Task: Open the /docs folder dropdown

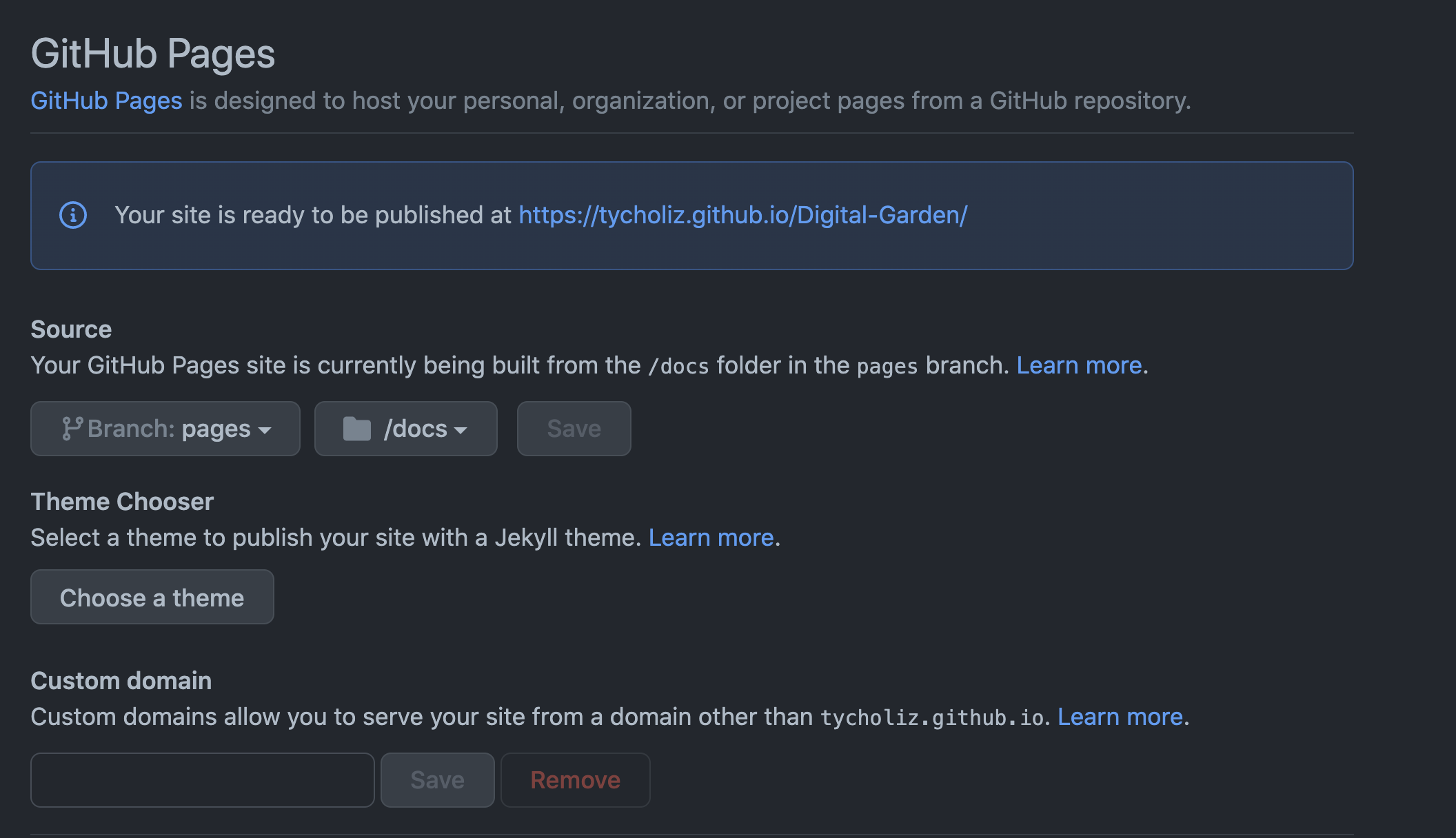Action: coord(405,428)
